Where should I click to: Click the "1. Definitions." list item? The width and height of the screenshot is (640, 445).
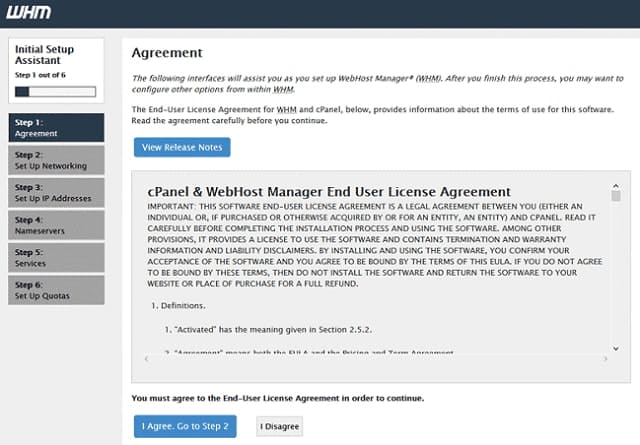(x=179, y=303)
